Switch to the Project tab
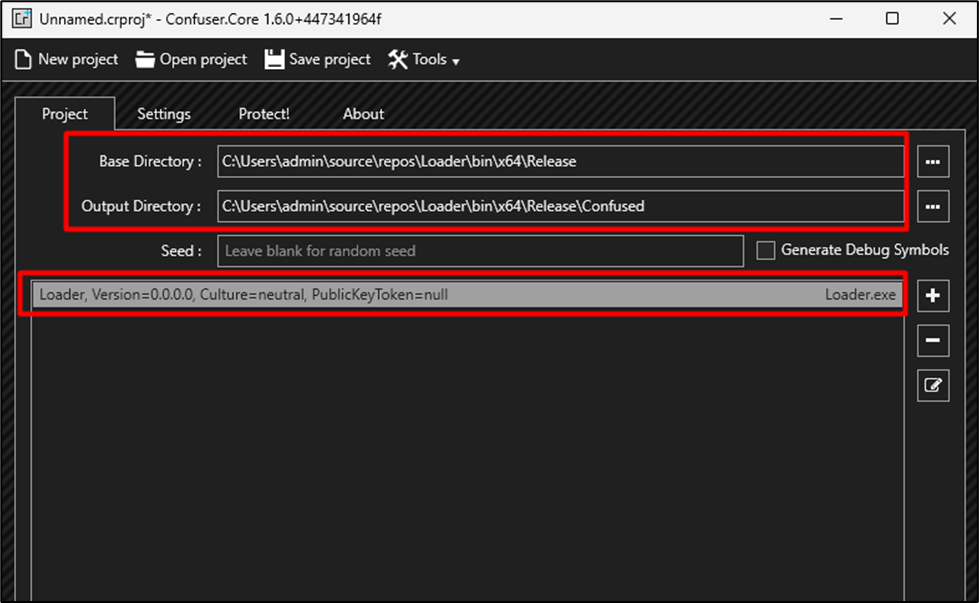The height and width of the screenshot is (603, 979). pos(65,114)
